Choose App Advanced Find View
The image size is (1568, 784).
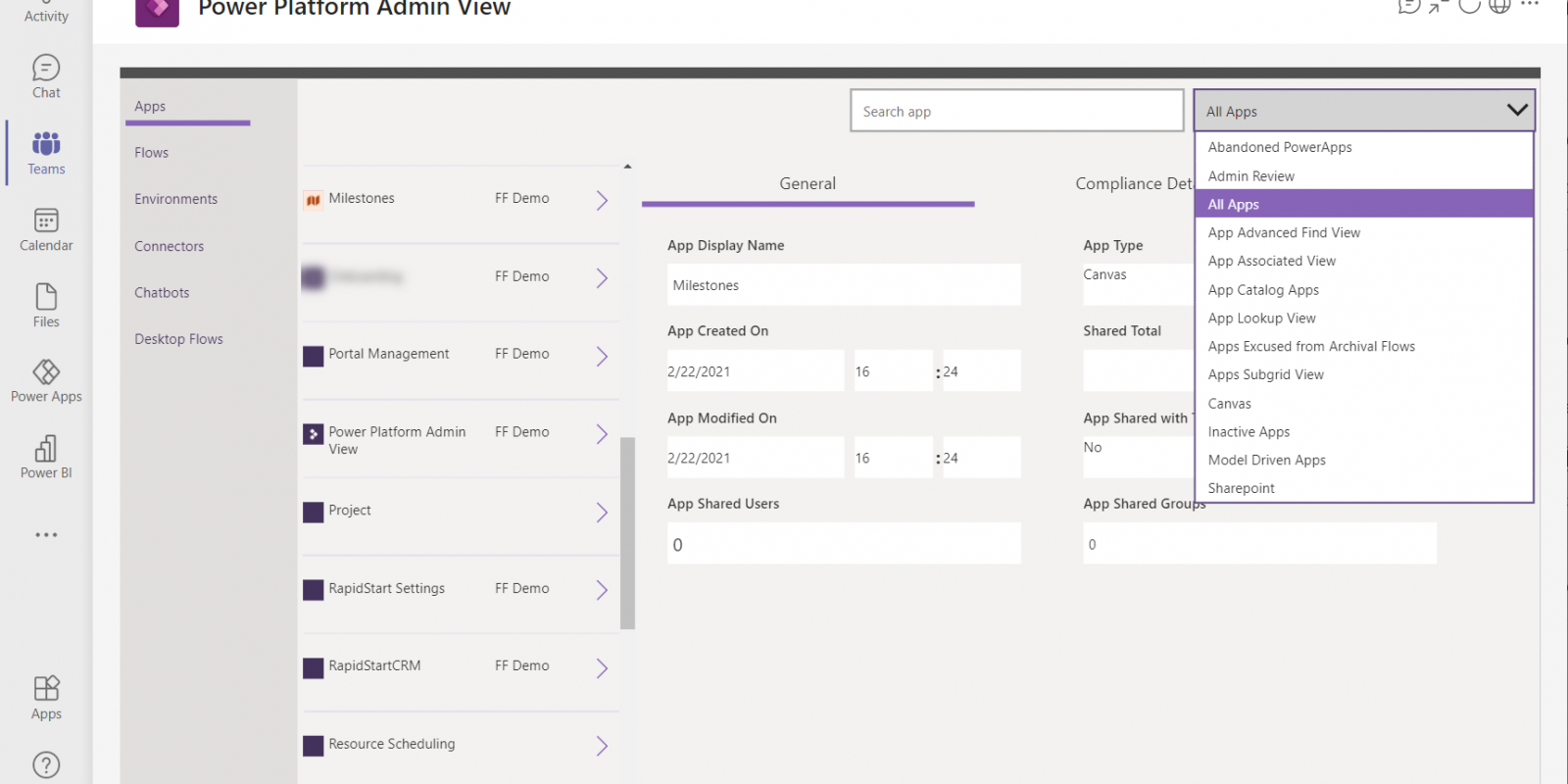(x=1364, y=232)
